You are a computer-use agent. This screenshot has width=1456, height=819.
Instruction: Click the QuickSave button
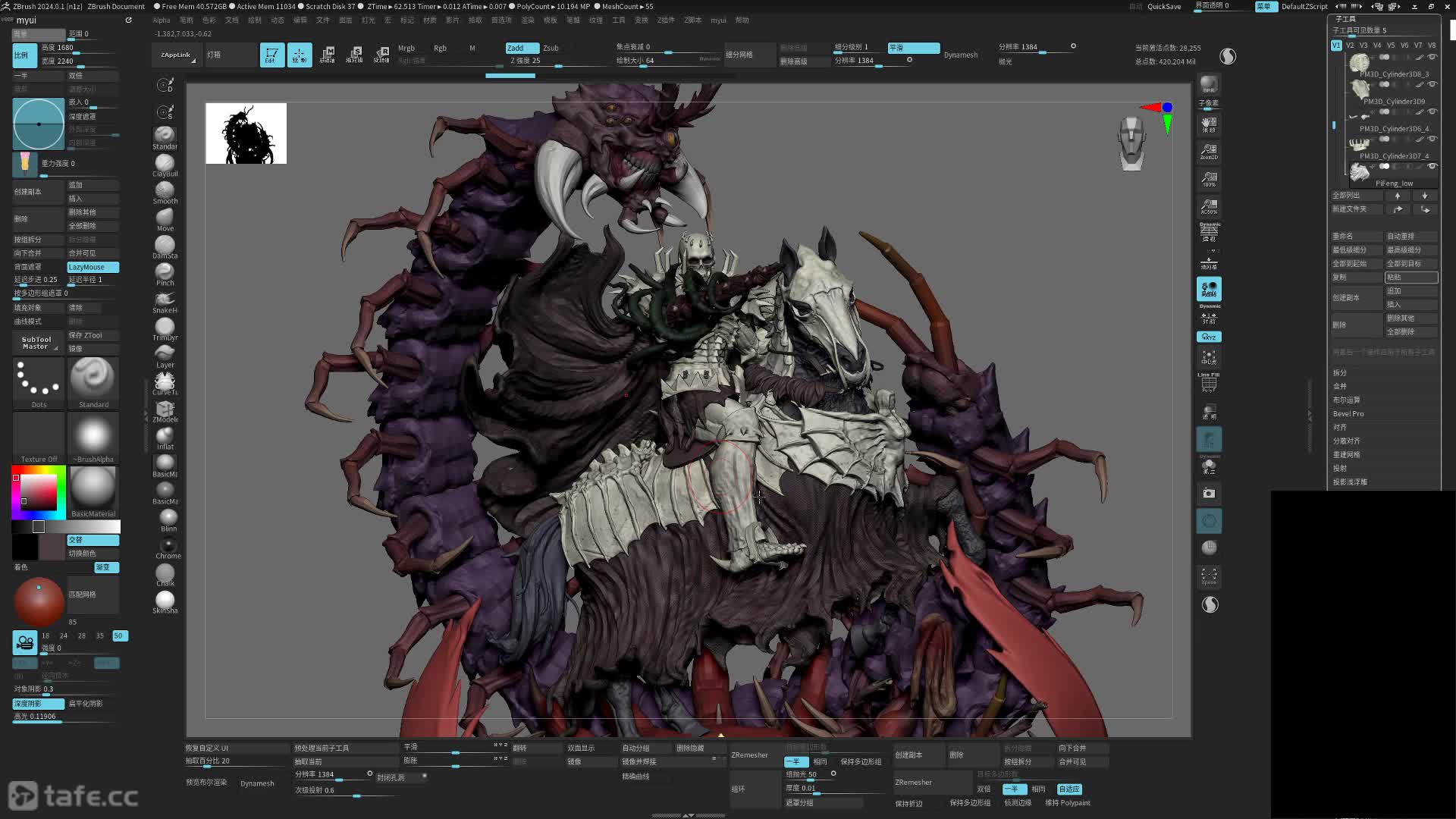(x=1163, y=6)
